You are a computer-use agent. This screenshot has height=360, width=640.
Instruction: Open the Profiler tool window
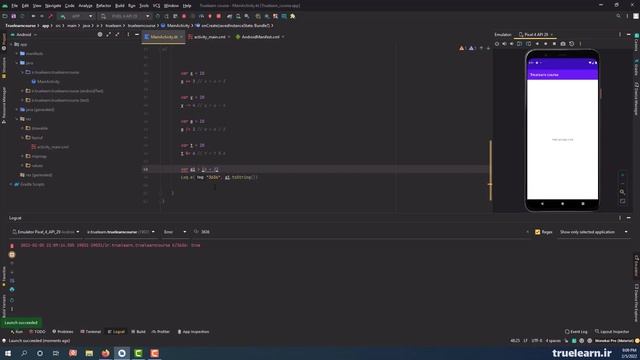point(161,332)
